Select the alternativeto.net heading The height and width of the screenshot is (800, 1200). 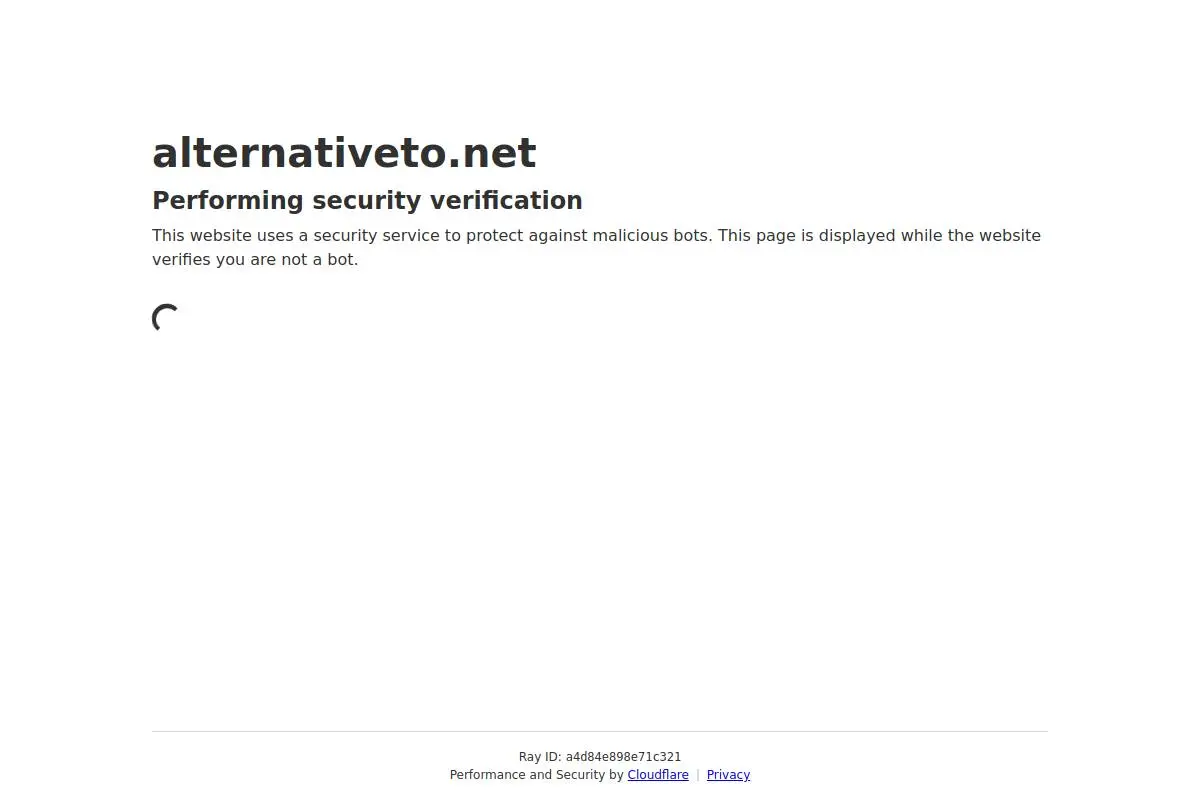tap(344, 153)
